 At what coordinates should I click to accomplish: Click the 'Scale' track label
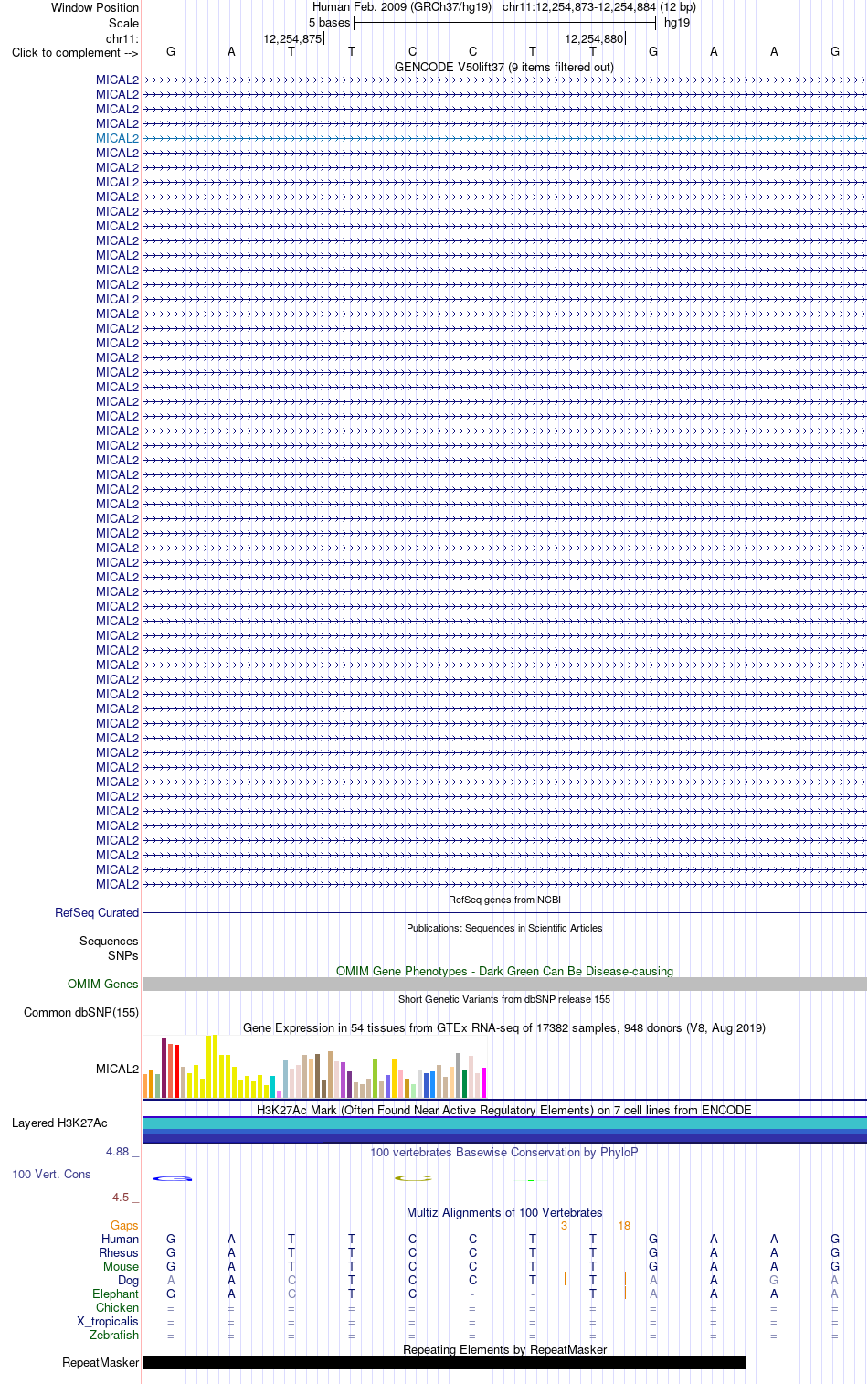123,23
